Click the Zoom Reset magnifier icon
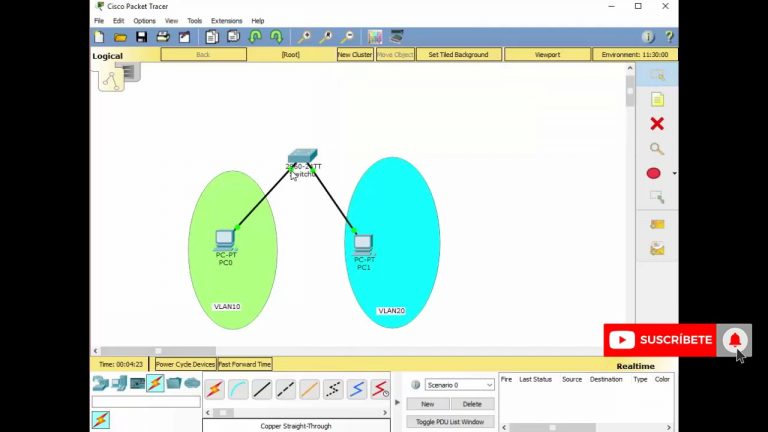 point(326,37)
